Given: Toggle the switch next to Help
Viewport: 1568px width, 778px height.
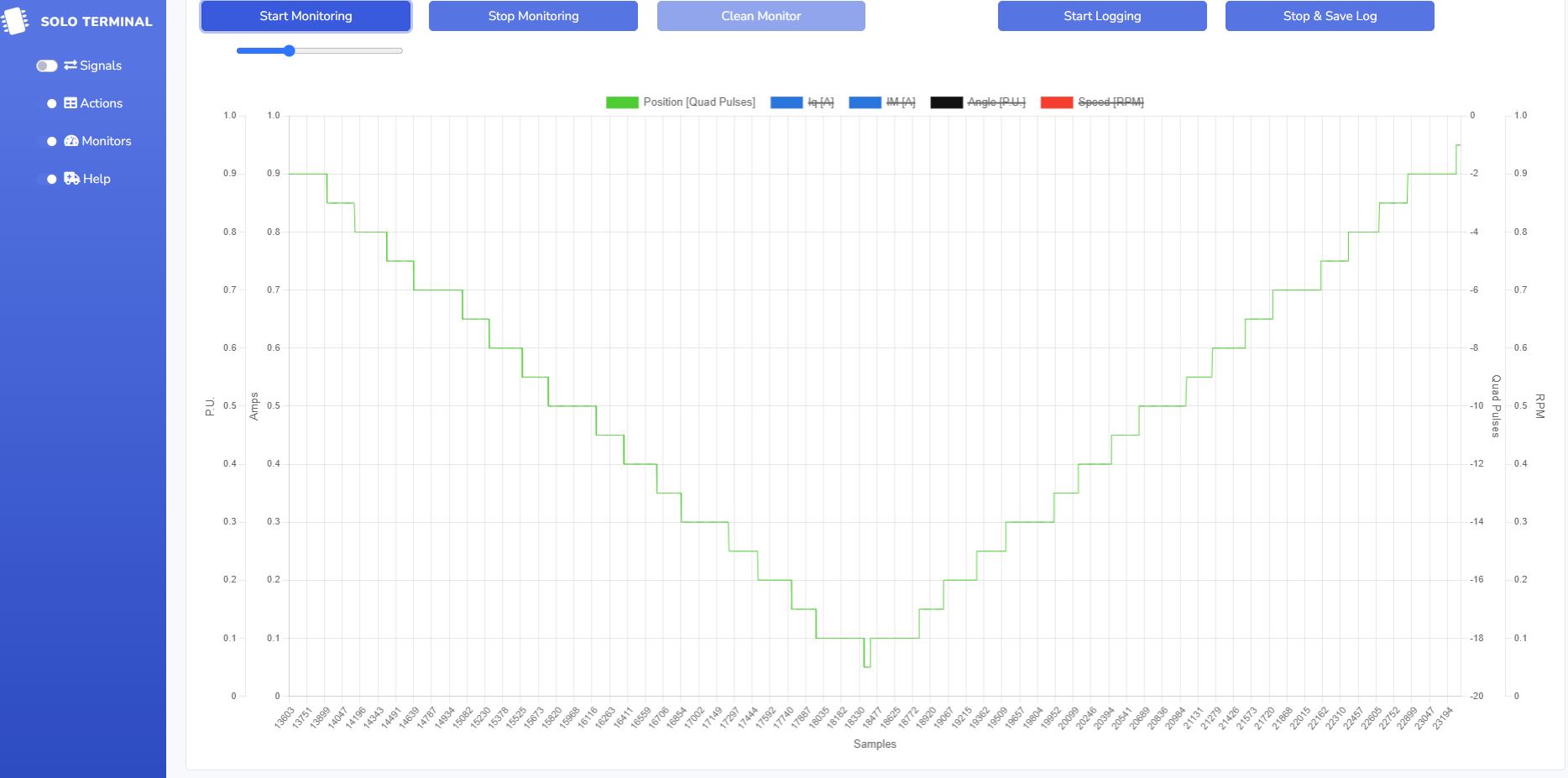Looking at the screenshot, I should point(47,179).
